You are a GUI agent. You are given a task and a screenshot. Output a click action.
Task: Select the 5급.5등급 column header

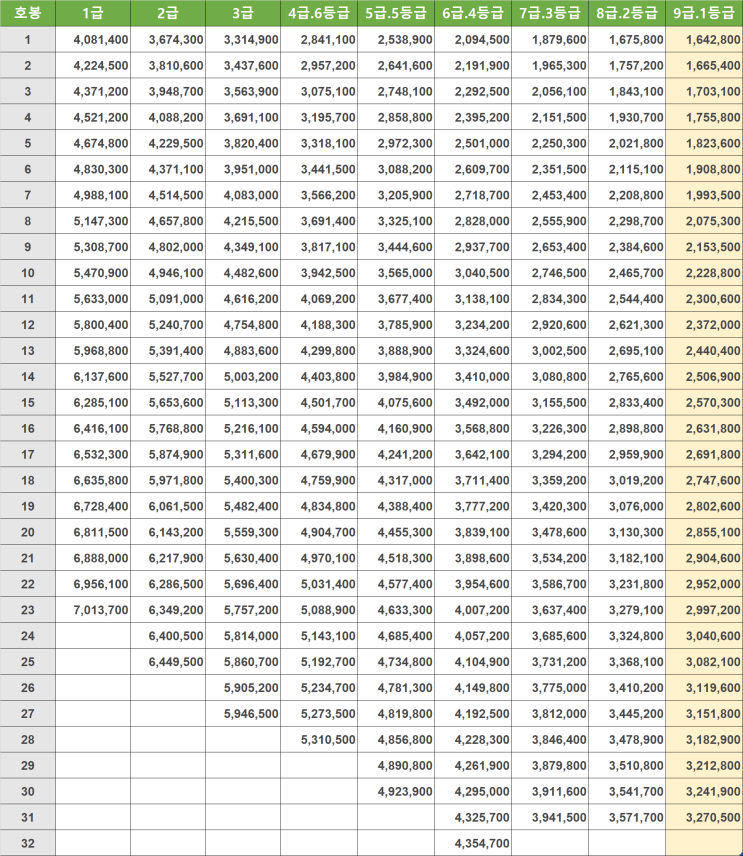pos(396,13)
